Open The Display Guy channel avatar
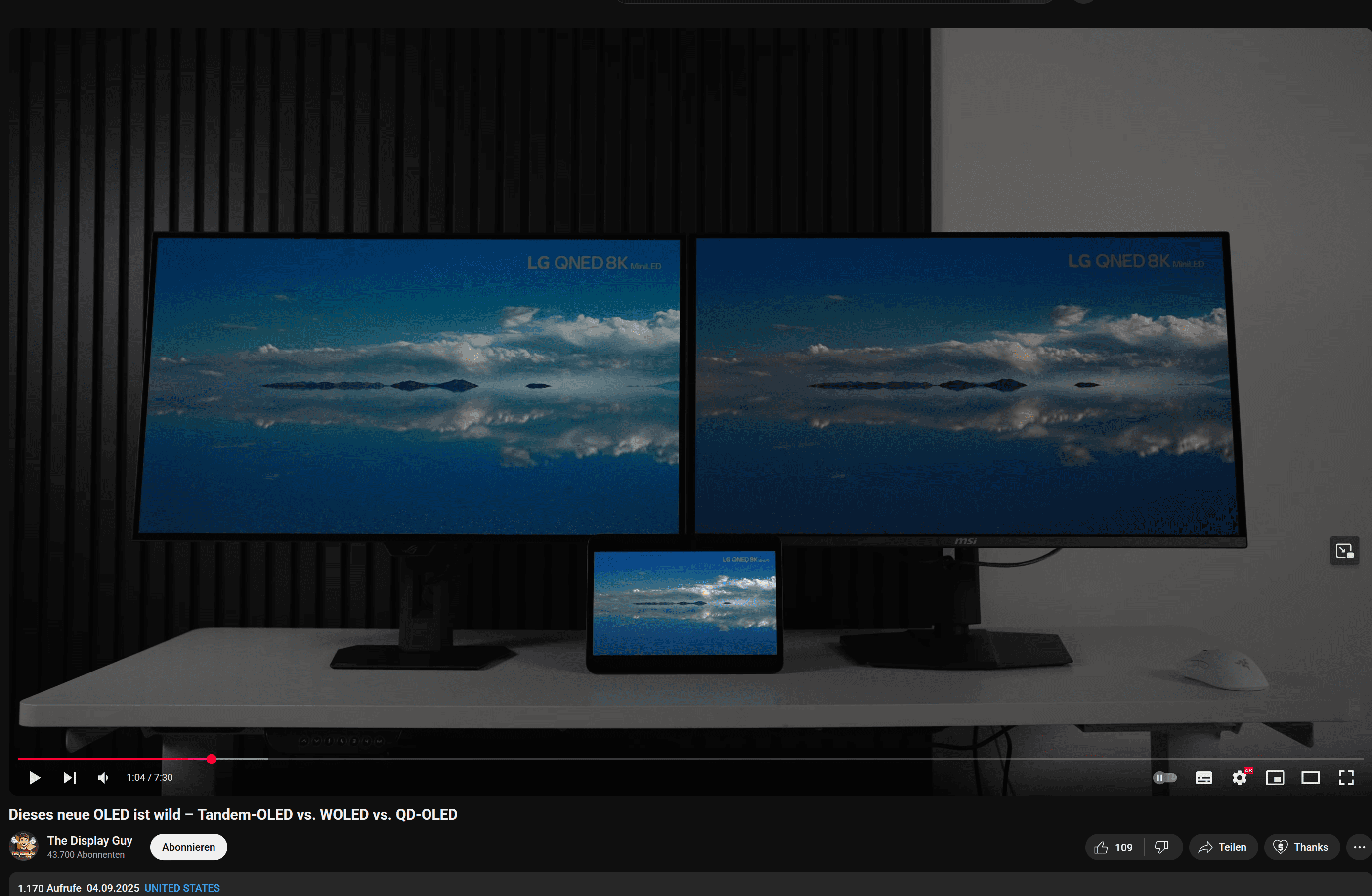 tap(24, 847)
